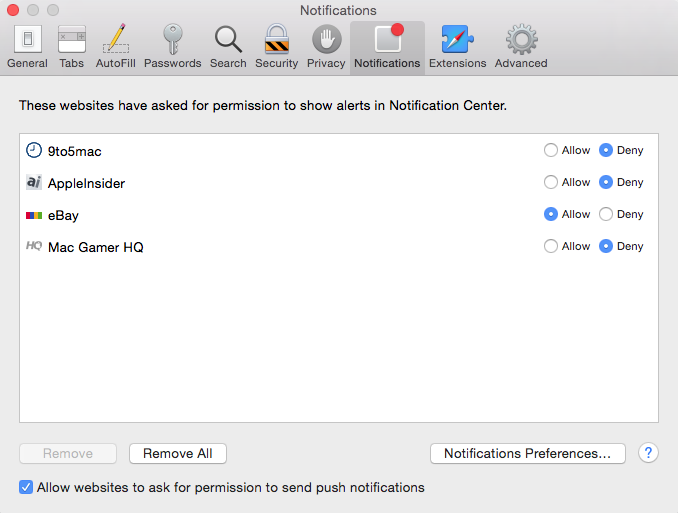Click the Remove button
Screen dimensions: 678x513
tap(68, 453)
